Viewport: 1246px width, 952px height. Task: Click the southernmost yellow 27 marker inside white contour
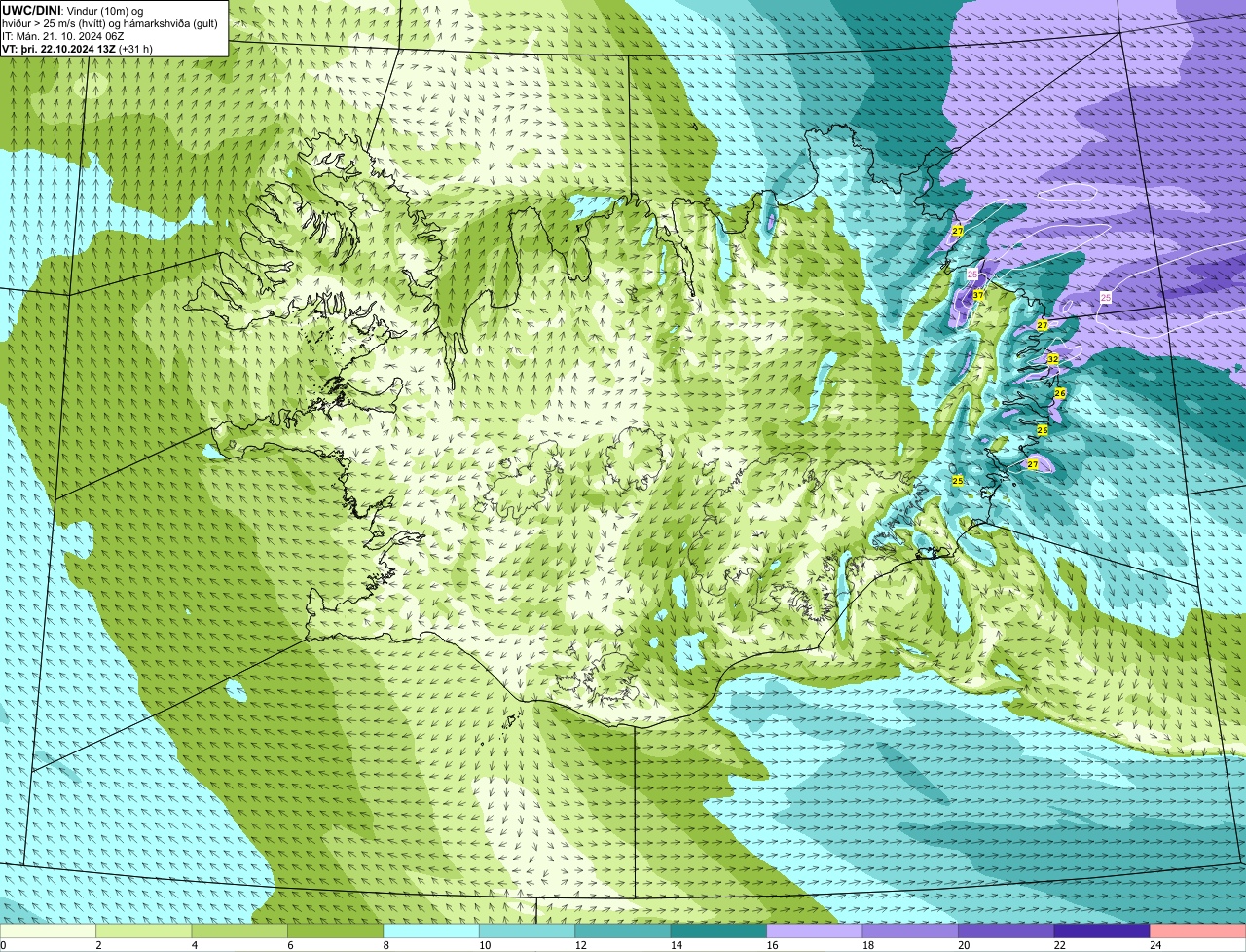(x=1033, y=465)
